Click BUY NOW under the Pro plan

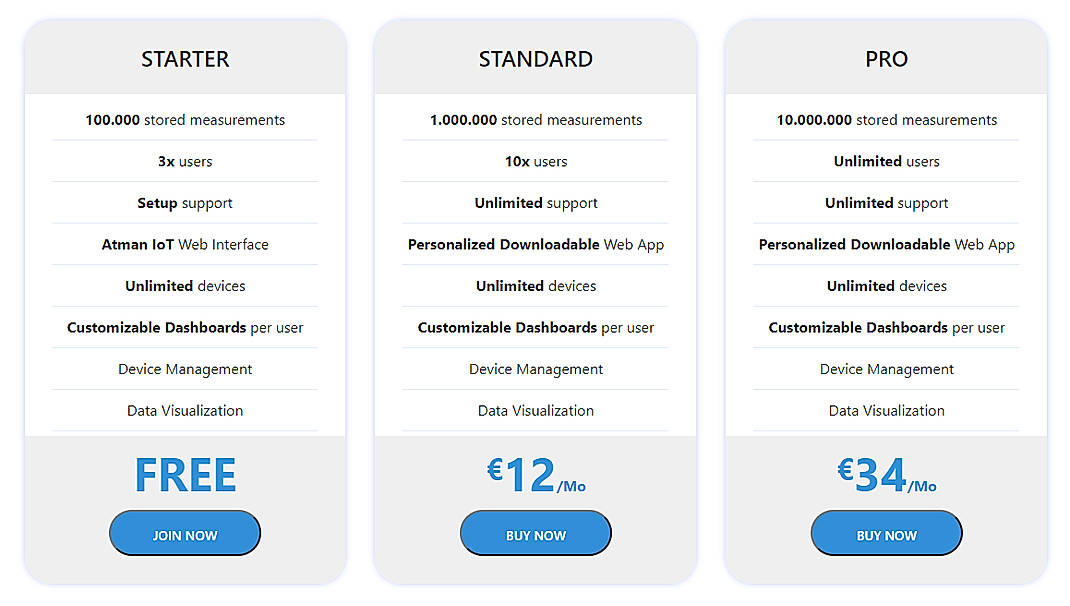coord(886,533)
